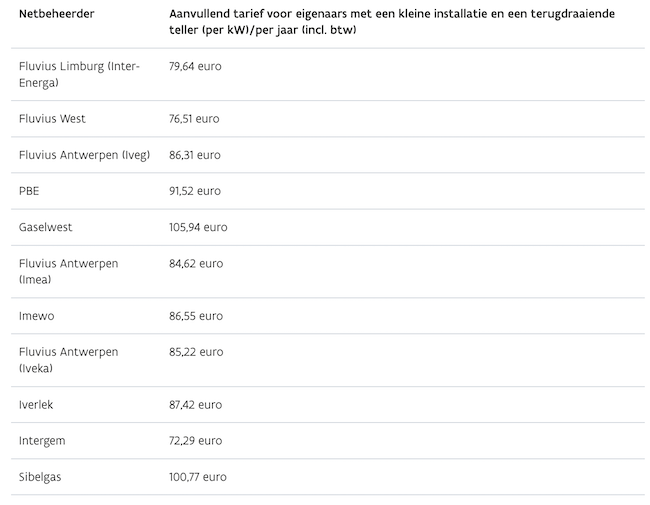Select the 84,62 euro tariff
650x505 pixels.
click(196, 264)
